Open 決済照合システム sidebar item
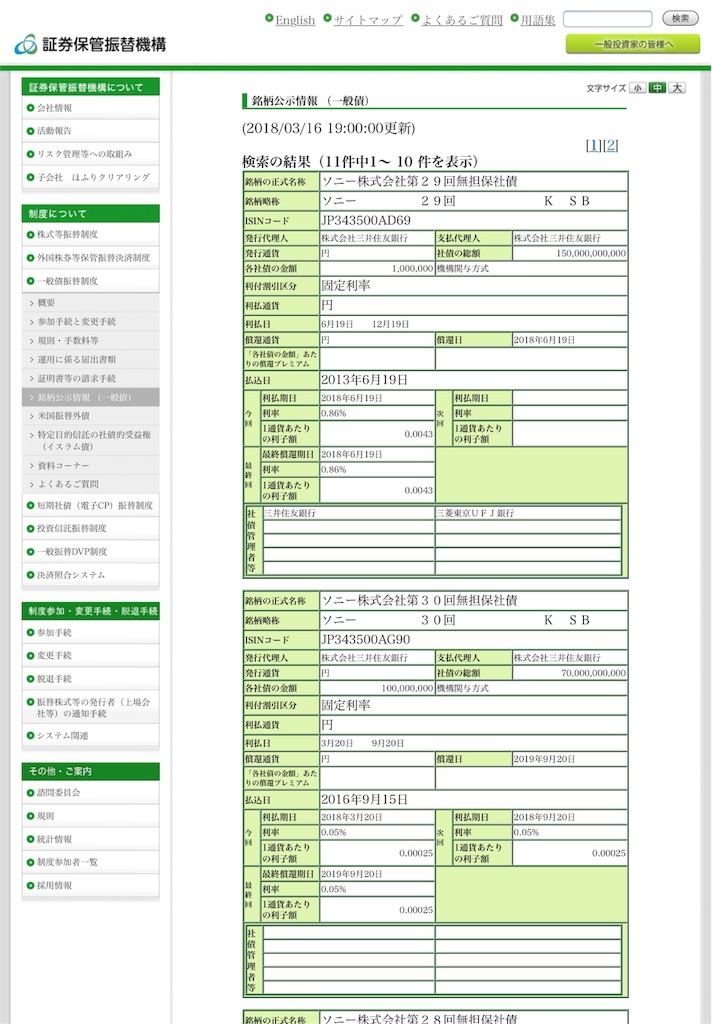 (x=90, y=575)
